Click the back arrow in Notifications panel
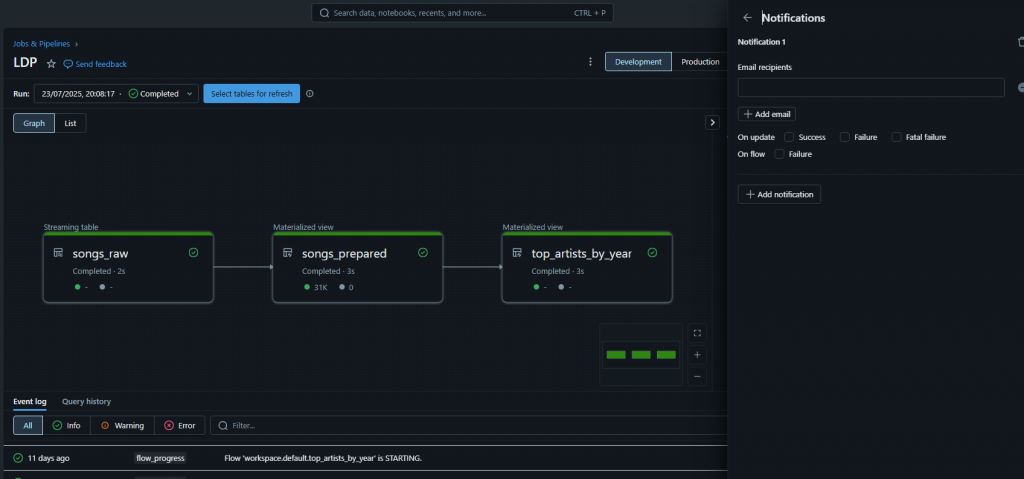 (x=747, y=18)
